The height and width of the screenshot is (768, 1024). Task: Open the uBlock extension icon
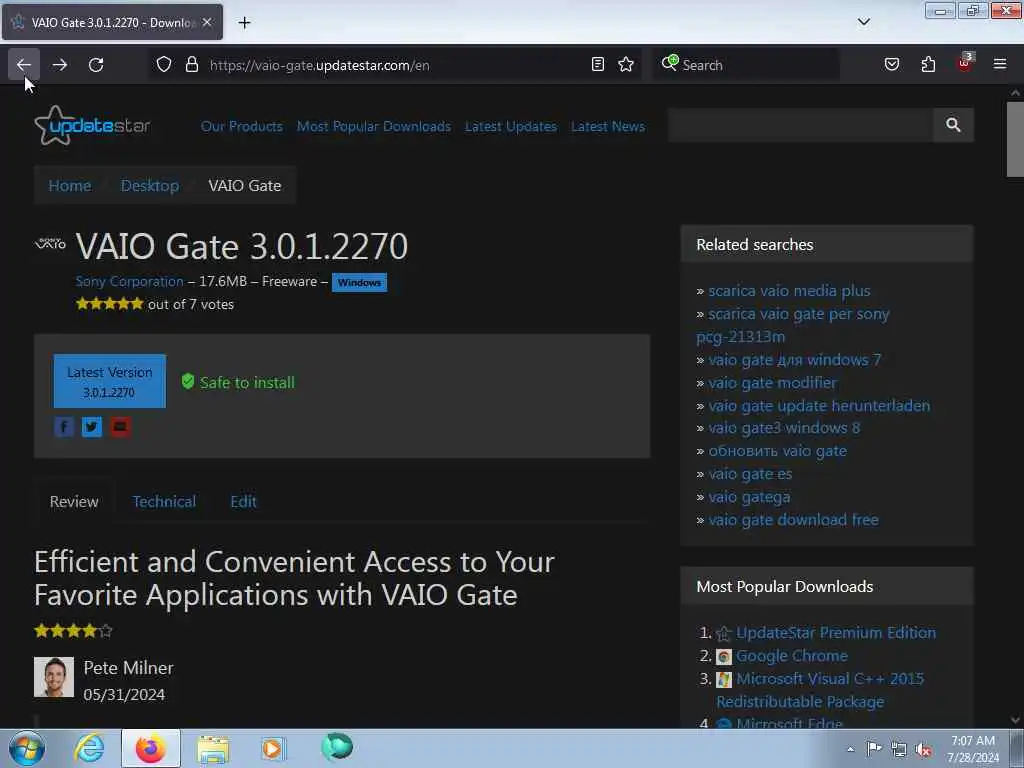(x=965, y=63)
